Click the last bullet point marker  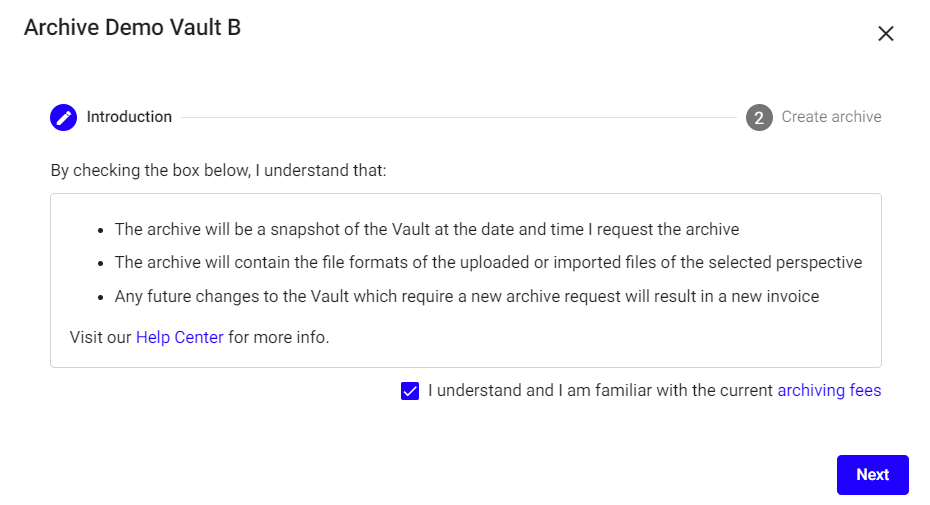[x=102, y=298]
